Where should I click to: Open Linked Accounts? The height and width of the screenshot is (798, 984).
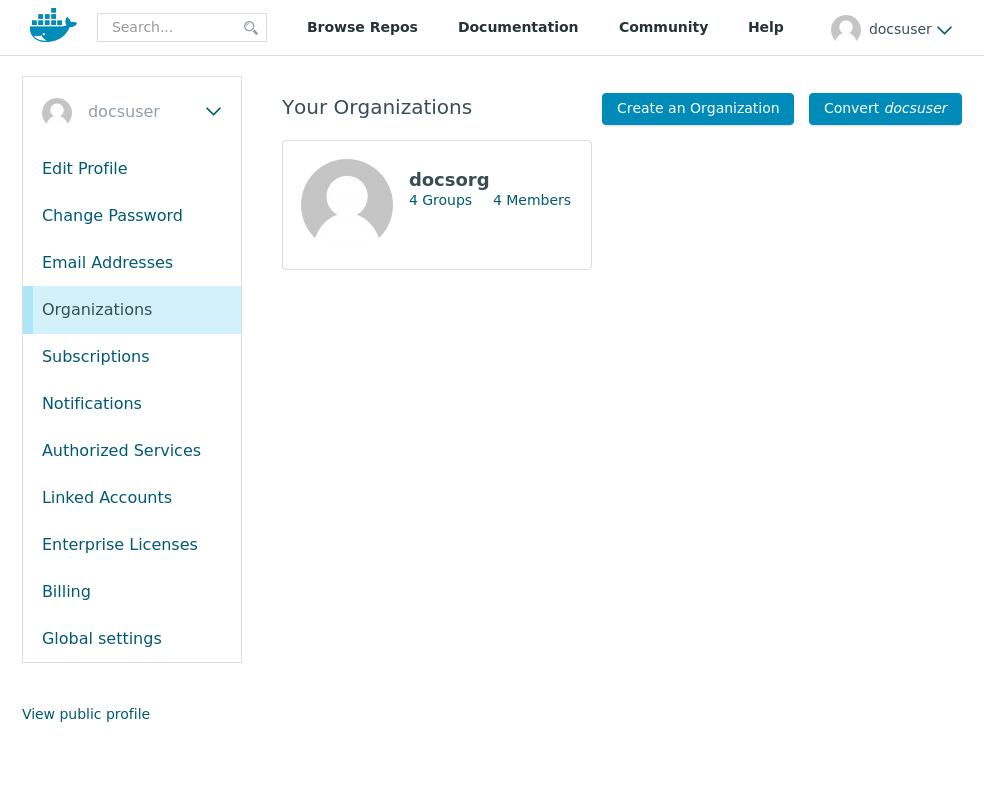[107, 497]
